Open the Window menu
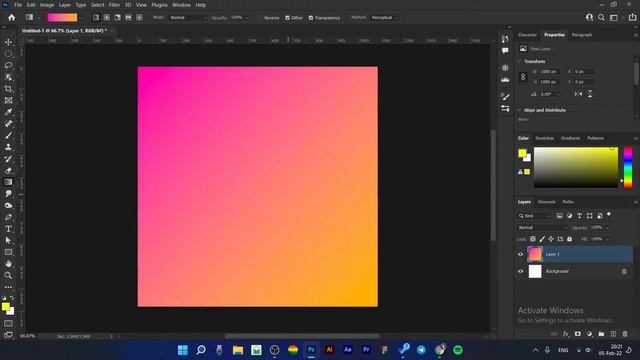640x360 pixels. [x=181, y=5]
